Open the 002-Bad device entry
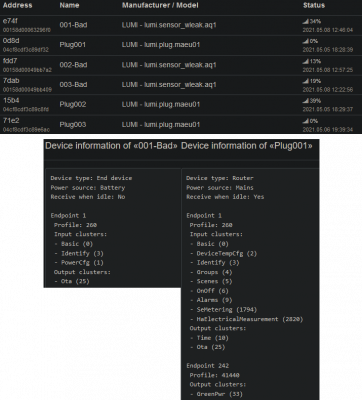 click(73, 65)
